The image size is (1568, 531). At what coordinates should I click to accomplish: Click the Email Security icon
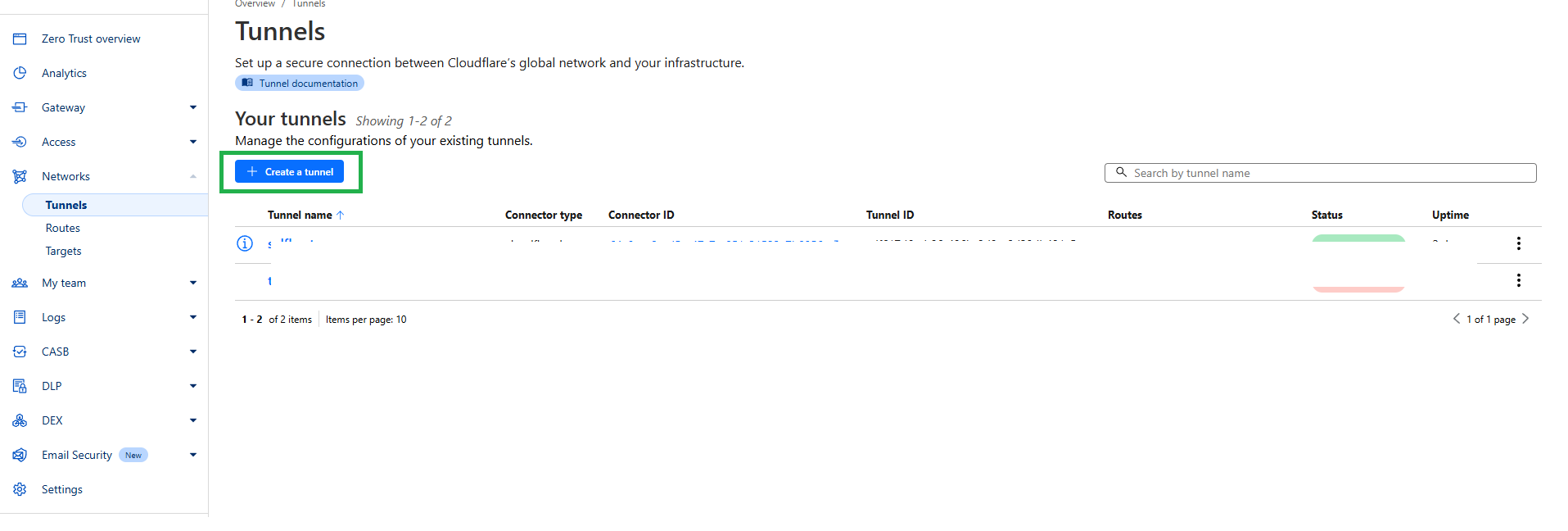20,455
